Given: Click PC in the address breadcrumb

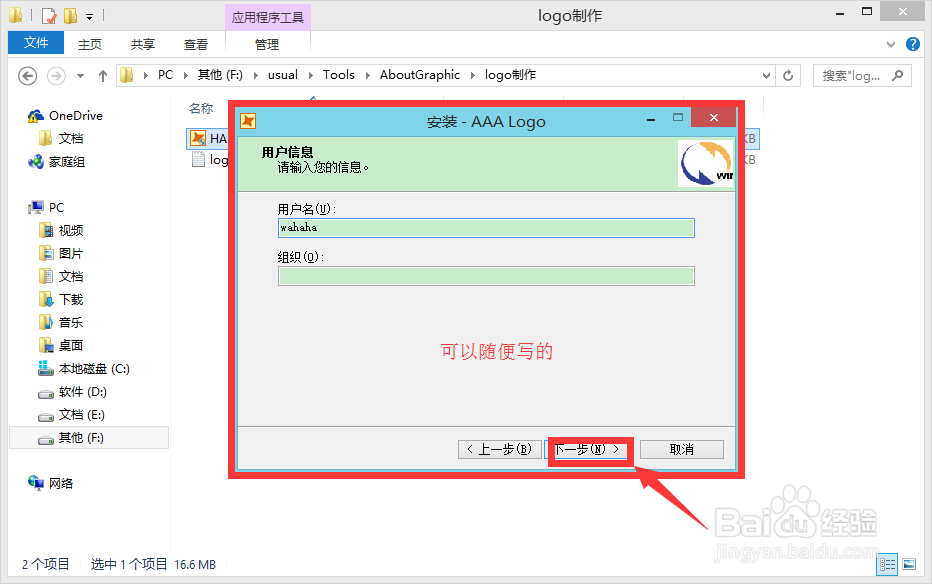Looking at the screenshot, I should (x=165, y=75).
